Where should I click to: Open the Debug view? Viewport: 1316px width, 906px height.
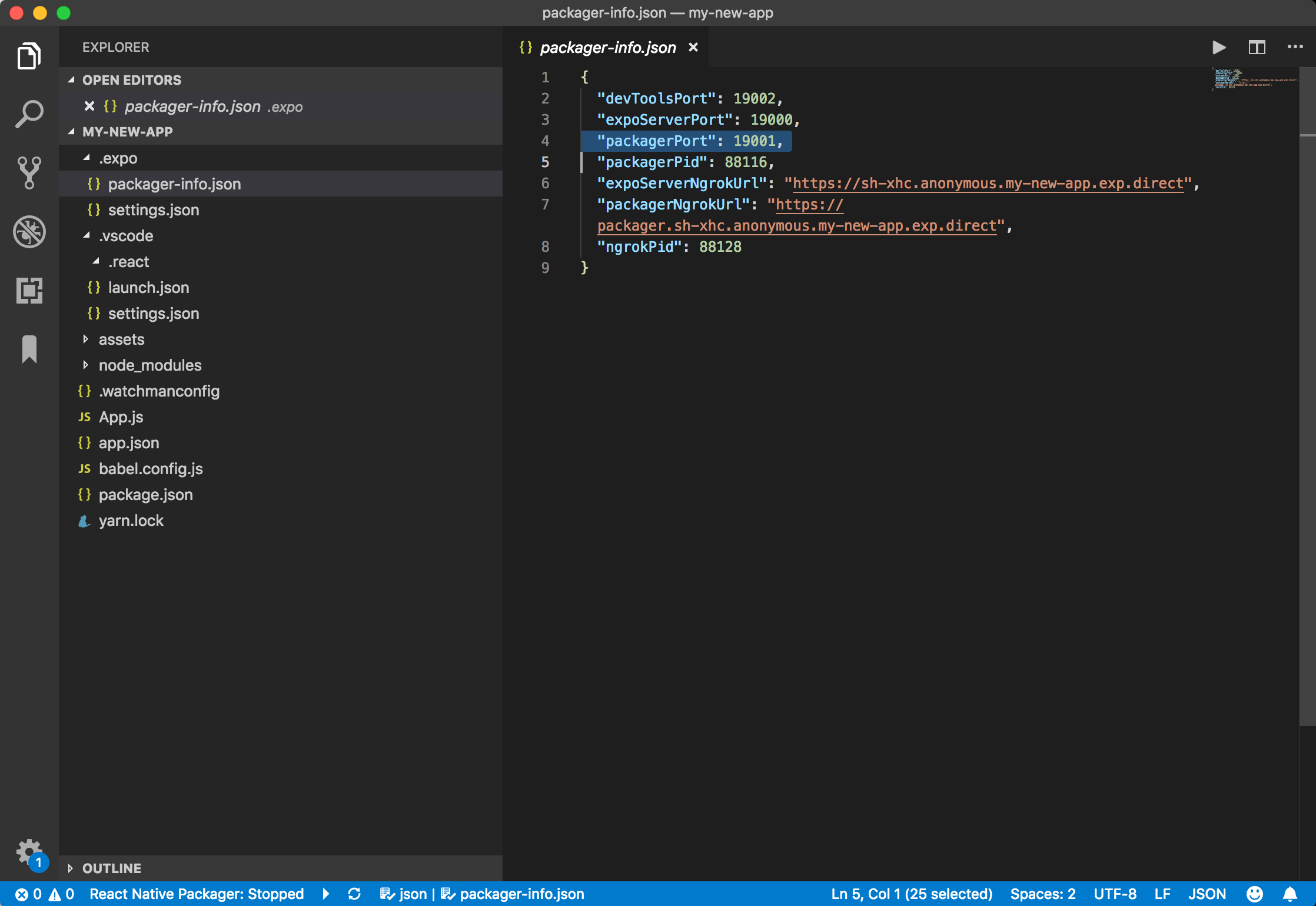[29, 232]
